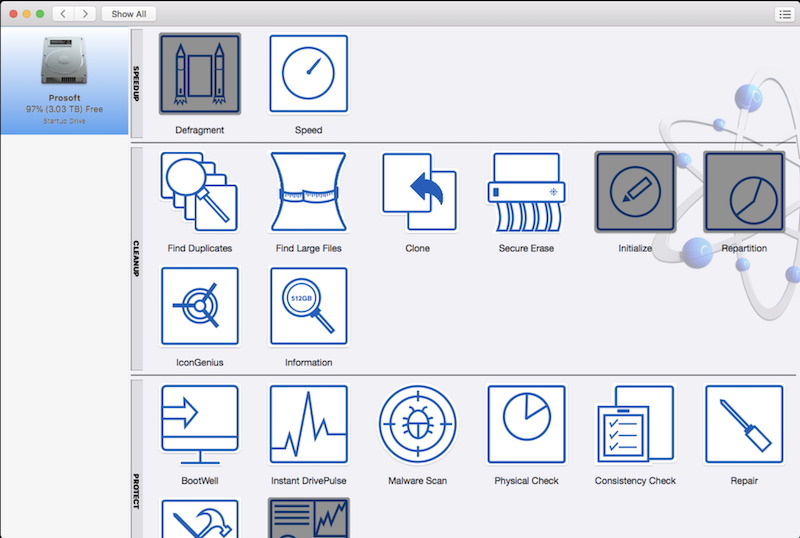Select the Find Large Files tool

pyautogui.click(x=309, y=192)
